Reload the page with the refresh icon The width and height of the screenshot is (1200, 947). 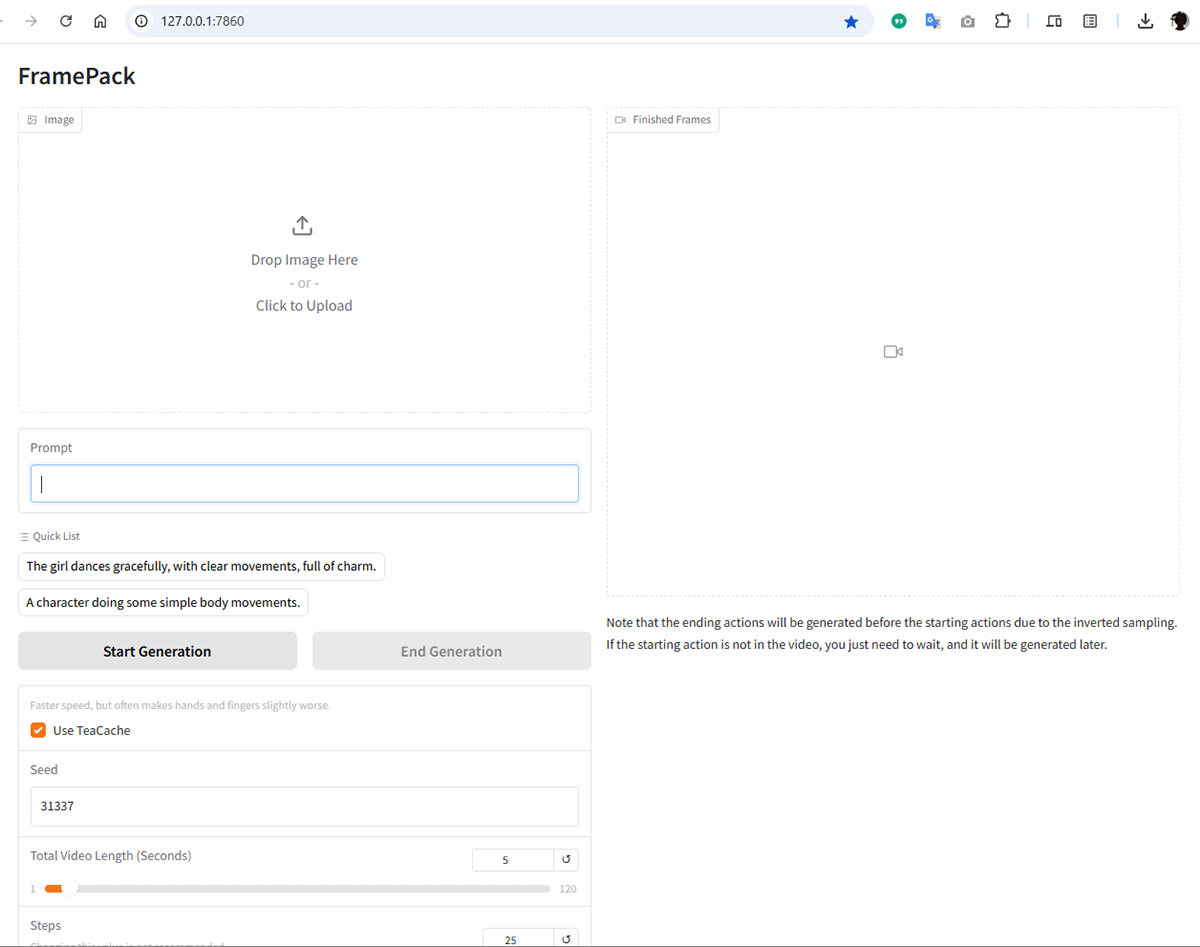tap(66, 21)
